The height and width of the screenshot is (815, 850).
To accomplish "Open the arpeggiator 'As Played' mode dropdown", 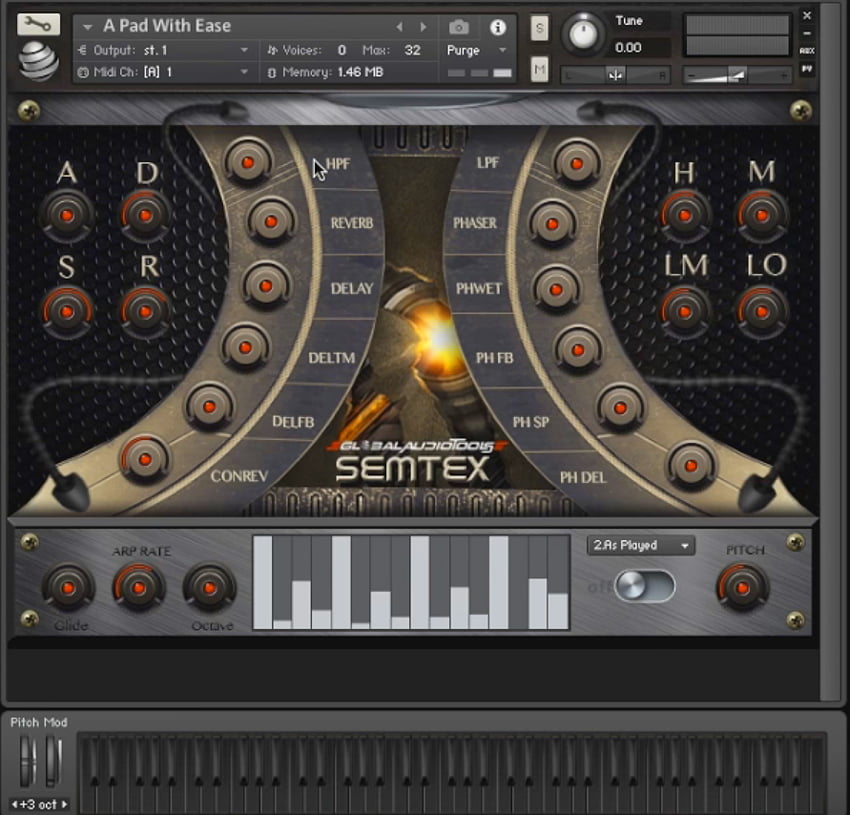I will (640, 545).
